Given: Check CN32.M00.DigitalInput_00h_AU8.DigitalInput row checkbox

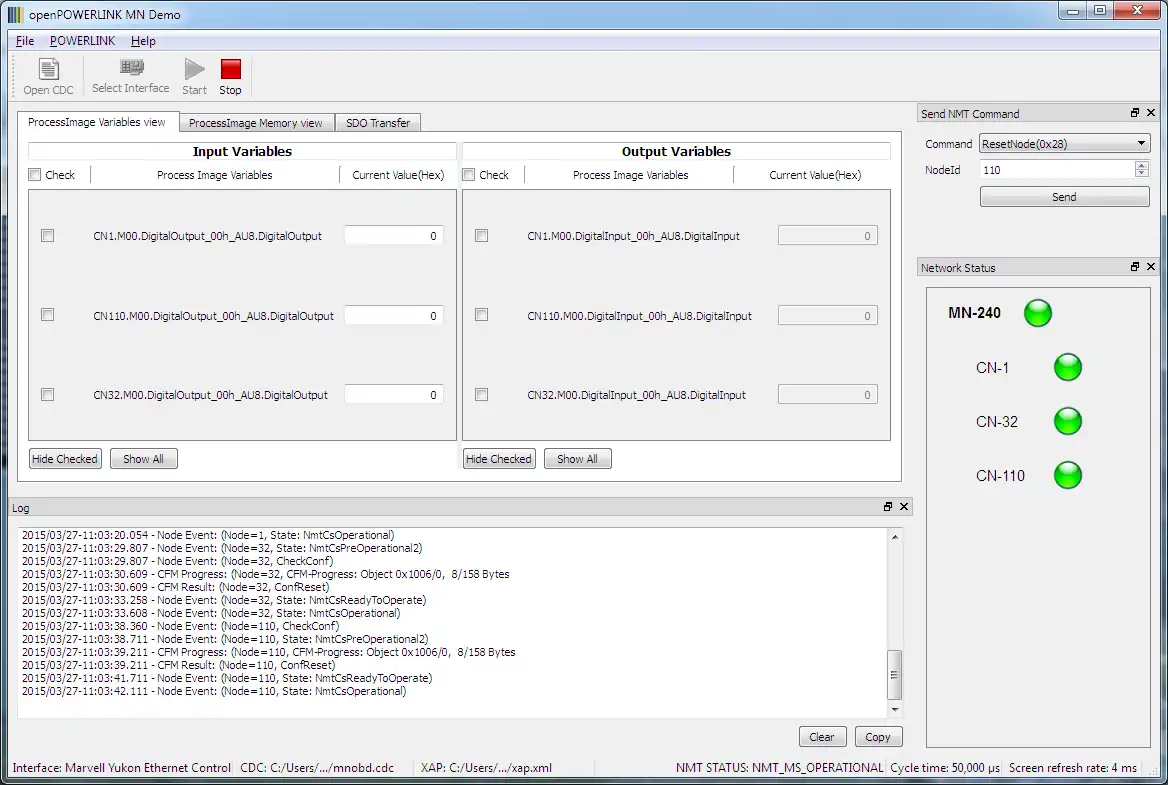Looking at the screenshot, I should [x=482, y=395].
